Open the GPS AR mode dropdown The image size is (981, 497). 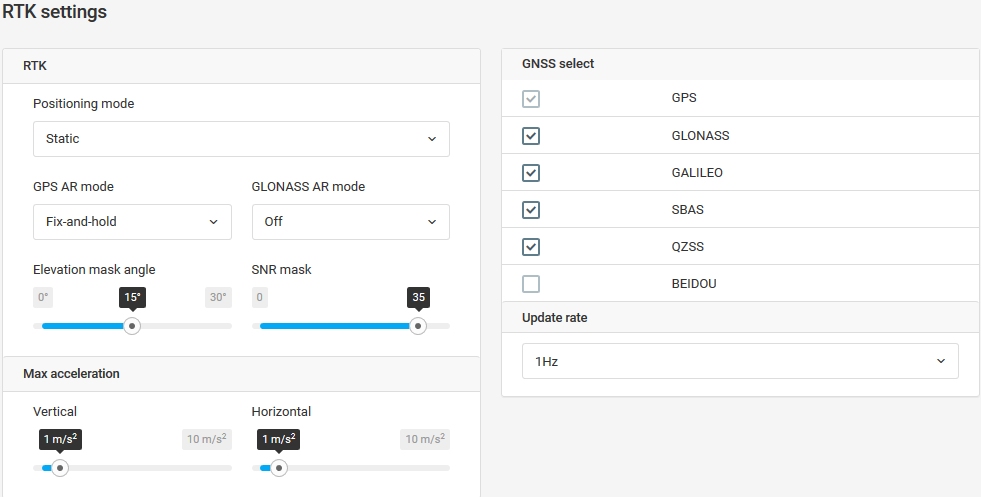[132, 222]
